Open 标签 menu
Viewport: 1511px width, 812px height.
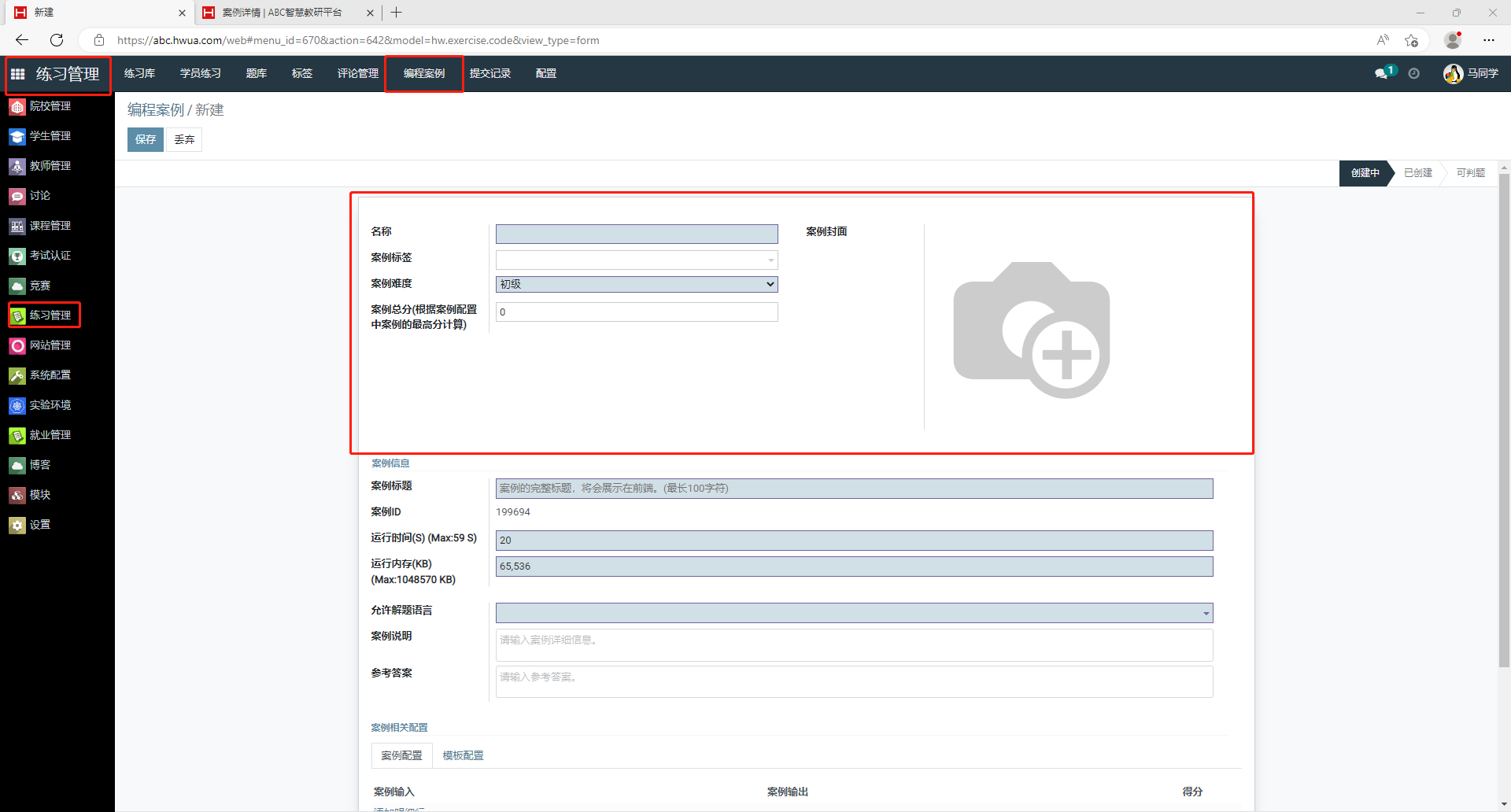(x=302, y=73)
